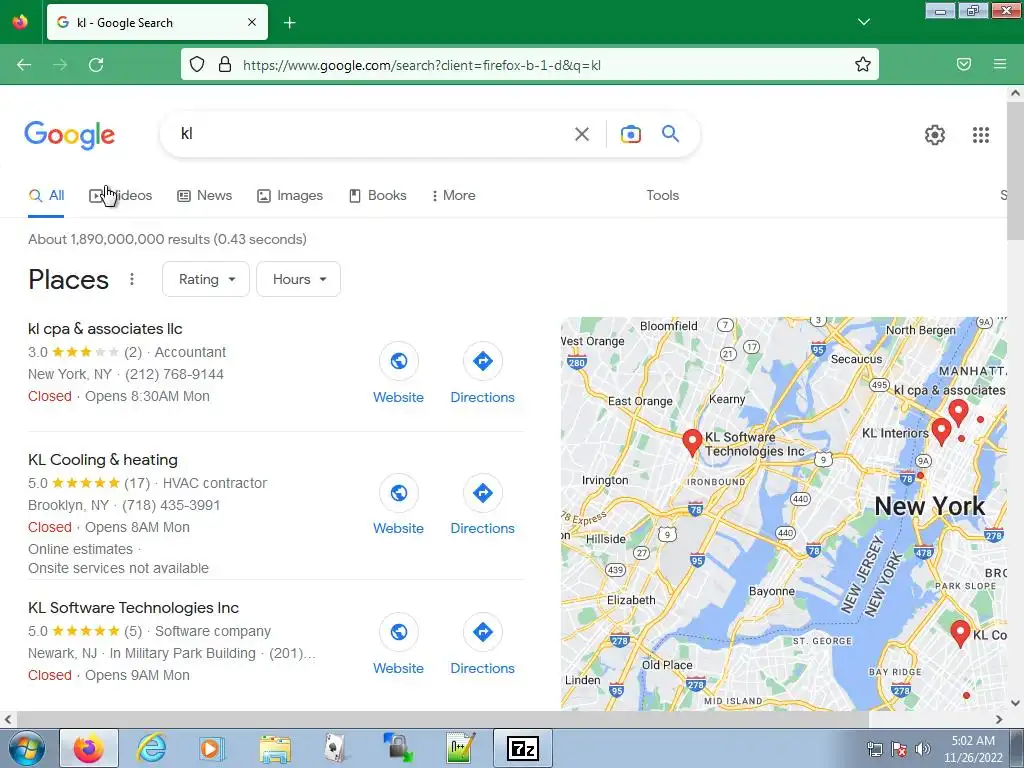List all tabs with the chevron icon
The height and width of the screenshot is (768, 1024).
point(863,22)
